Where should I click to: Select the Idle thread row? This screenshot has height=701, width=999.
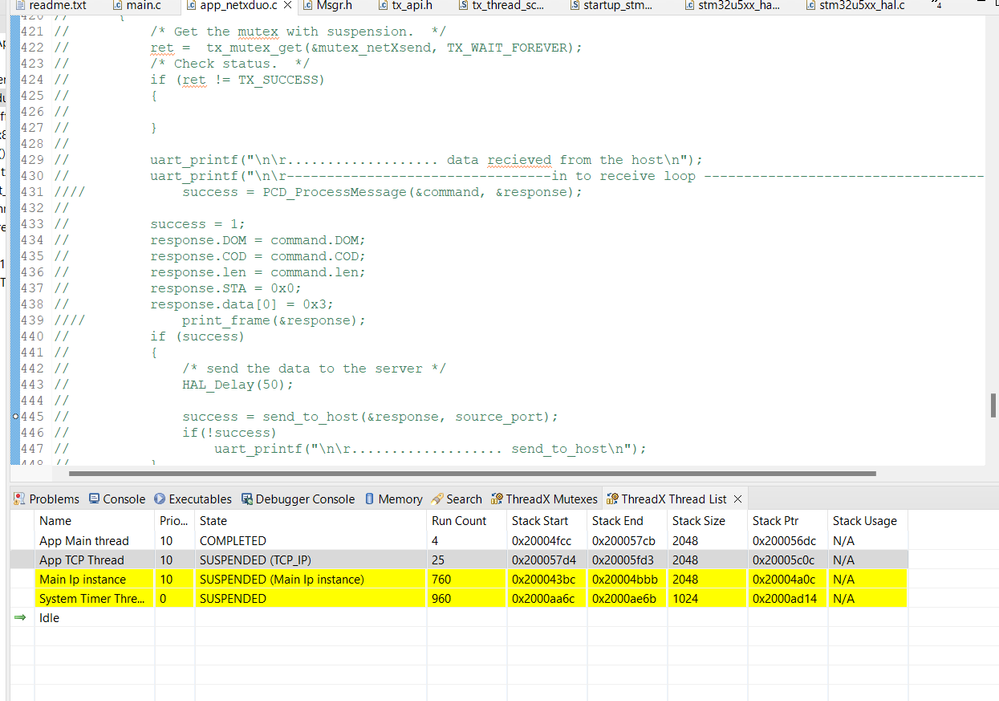[x=459, y=618]
